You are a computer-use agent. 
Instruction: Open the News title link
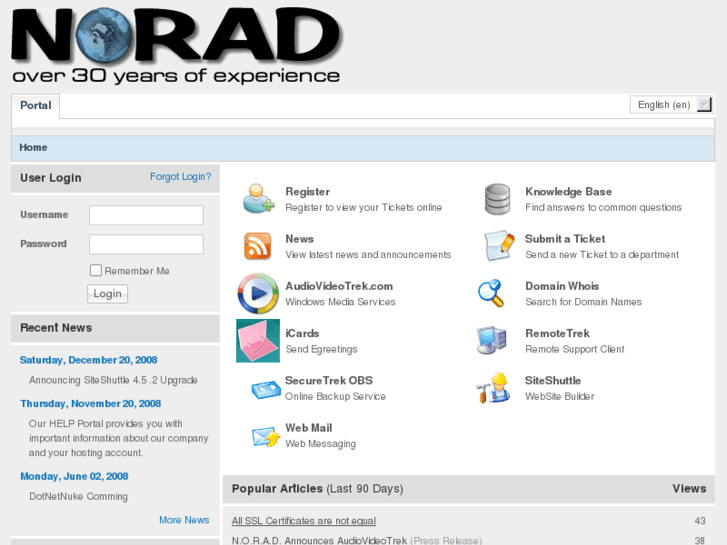pos(300,239)
